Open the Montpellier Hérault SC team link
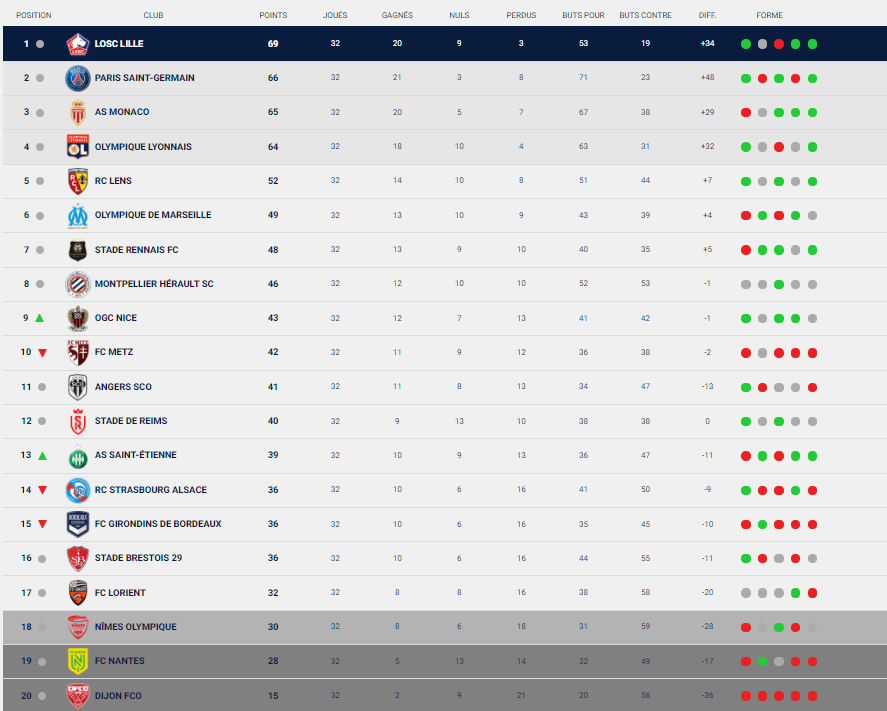Screen dimensions: 887x711 coord(154,284)
